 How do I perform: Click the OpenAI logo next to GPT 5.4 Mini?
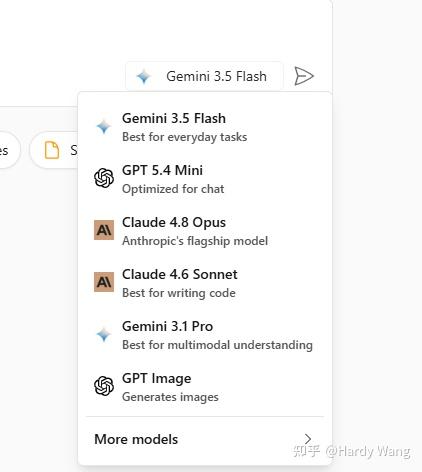104,178
